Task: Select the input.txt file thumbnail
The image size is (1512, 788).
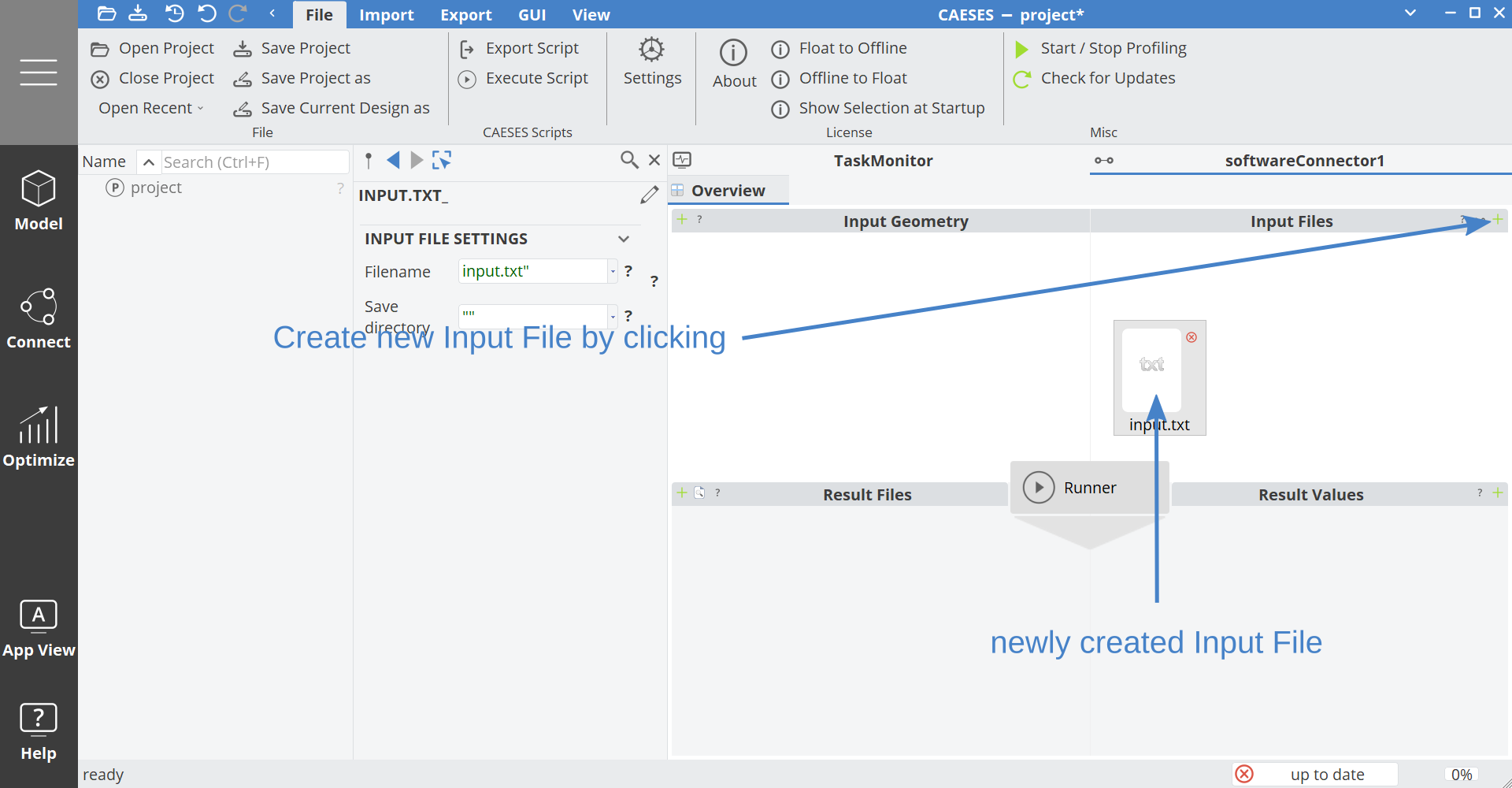Action: click(1159, 377)
